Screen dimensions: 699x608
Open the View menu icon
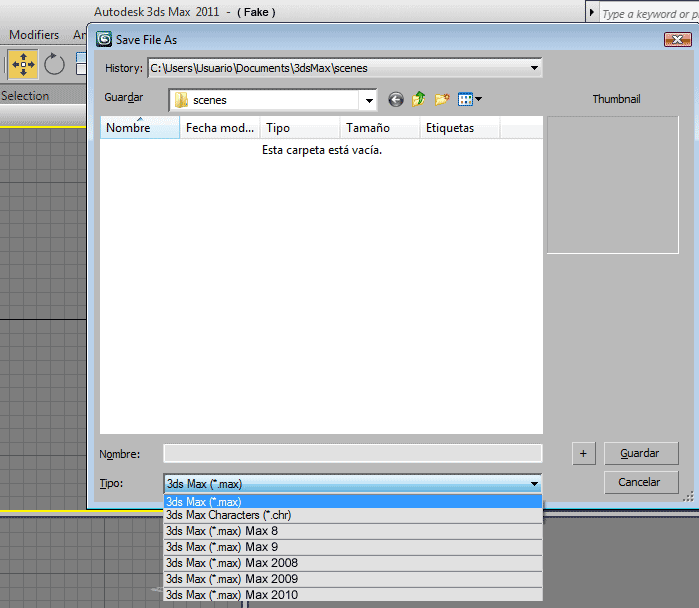[465, 99]
